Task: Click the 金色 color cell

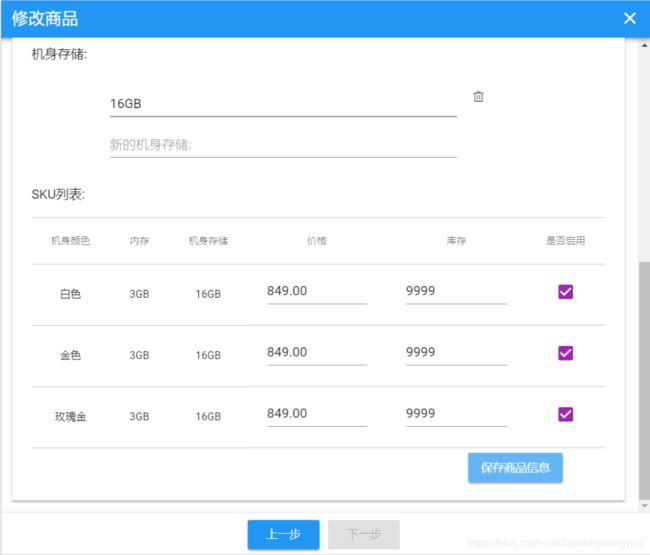Action: [x=70, y=355]
